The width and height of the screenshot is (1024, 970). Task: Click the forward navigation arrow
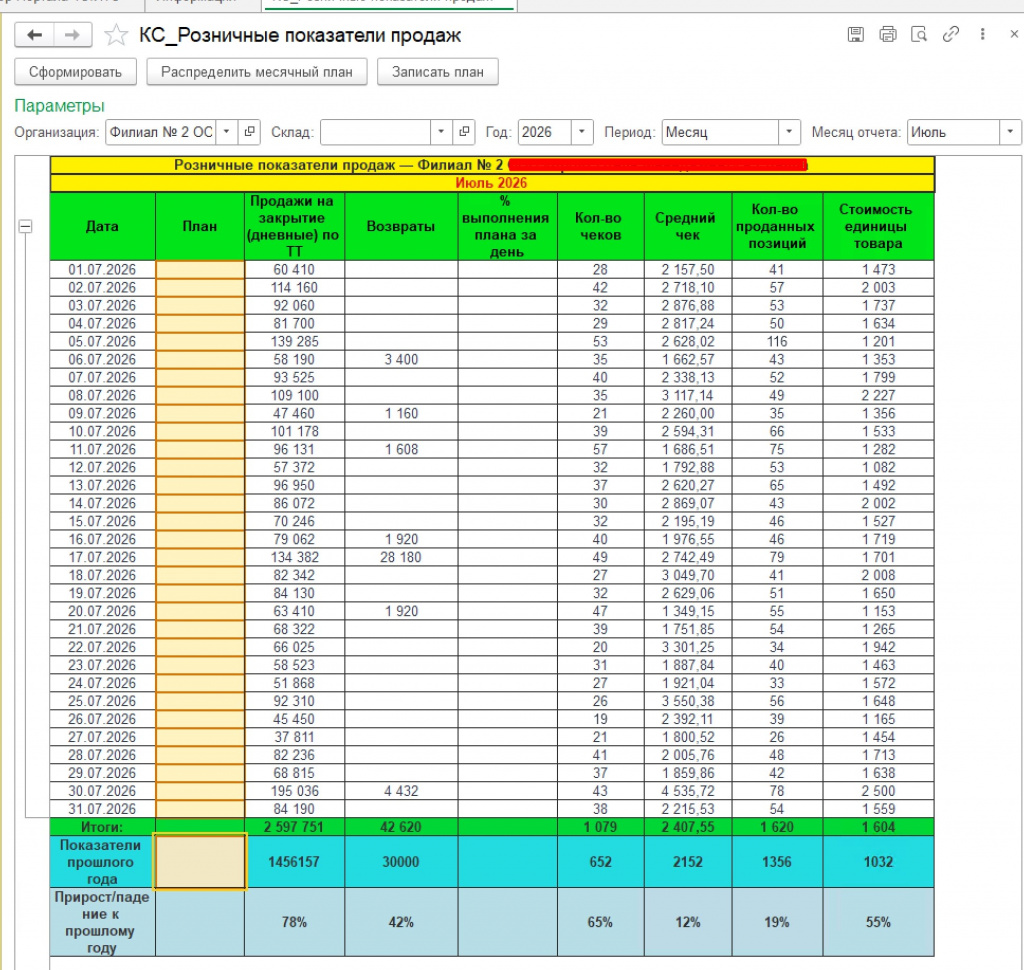click(72, 35)
